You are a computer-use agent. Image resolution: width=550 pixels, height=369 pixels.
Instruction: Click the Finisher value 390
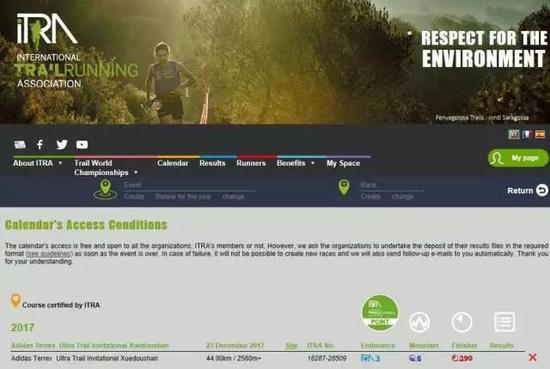[x=462, y=358]
